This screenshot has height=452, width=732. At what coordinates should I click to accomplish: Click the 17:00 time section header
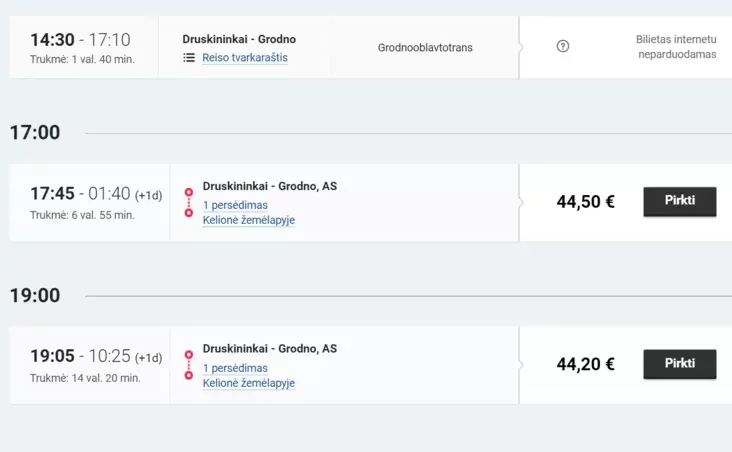(35, 133)
